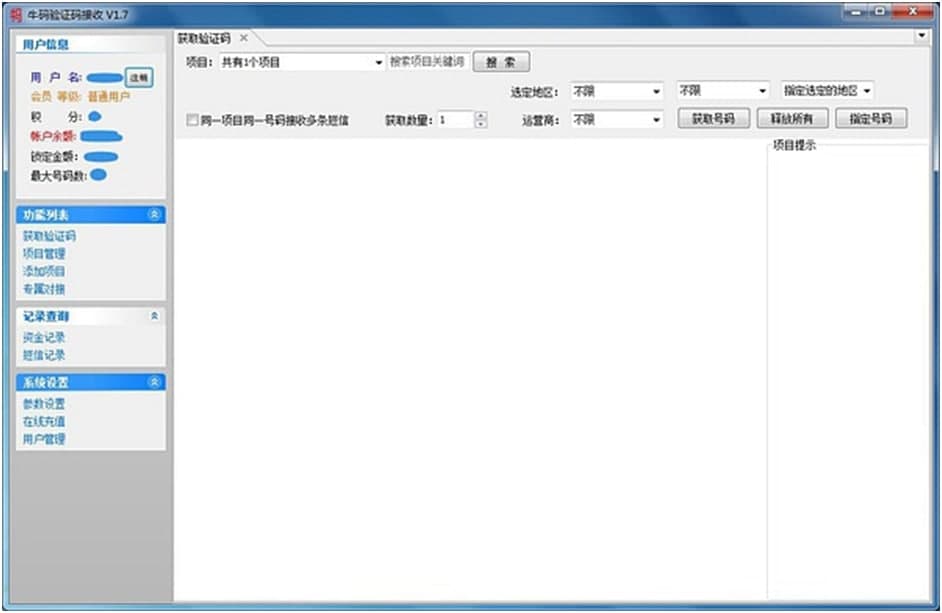
Task: Open 专属对接 in the sidebar
Action: click(x=44, y=289)
